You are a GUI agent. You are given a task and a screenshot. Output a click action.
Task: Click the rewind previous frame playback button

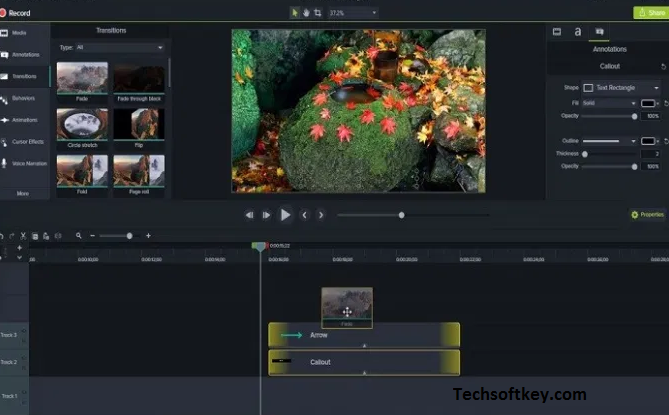pyautogui.click(x=250, y=215)
